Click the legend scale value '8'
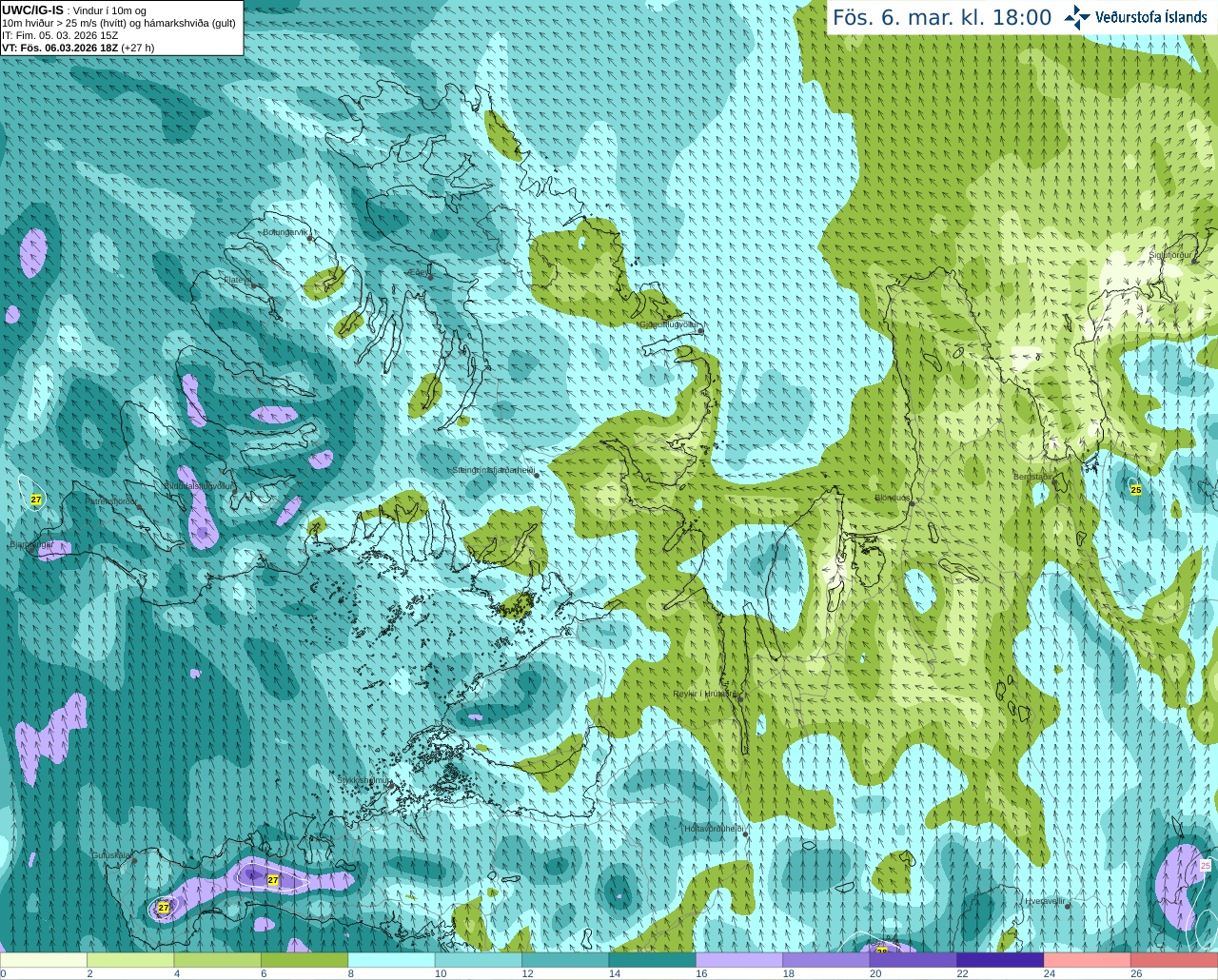This screenshot has width=1218, height=980. click(351, 973)
